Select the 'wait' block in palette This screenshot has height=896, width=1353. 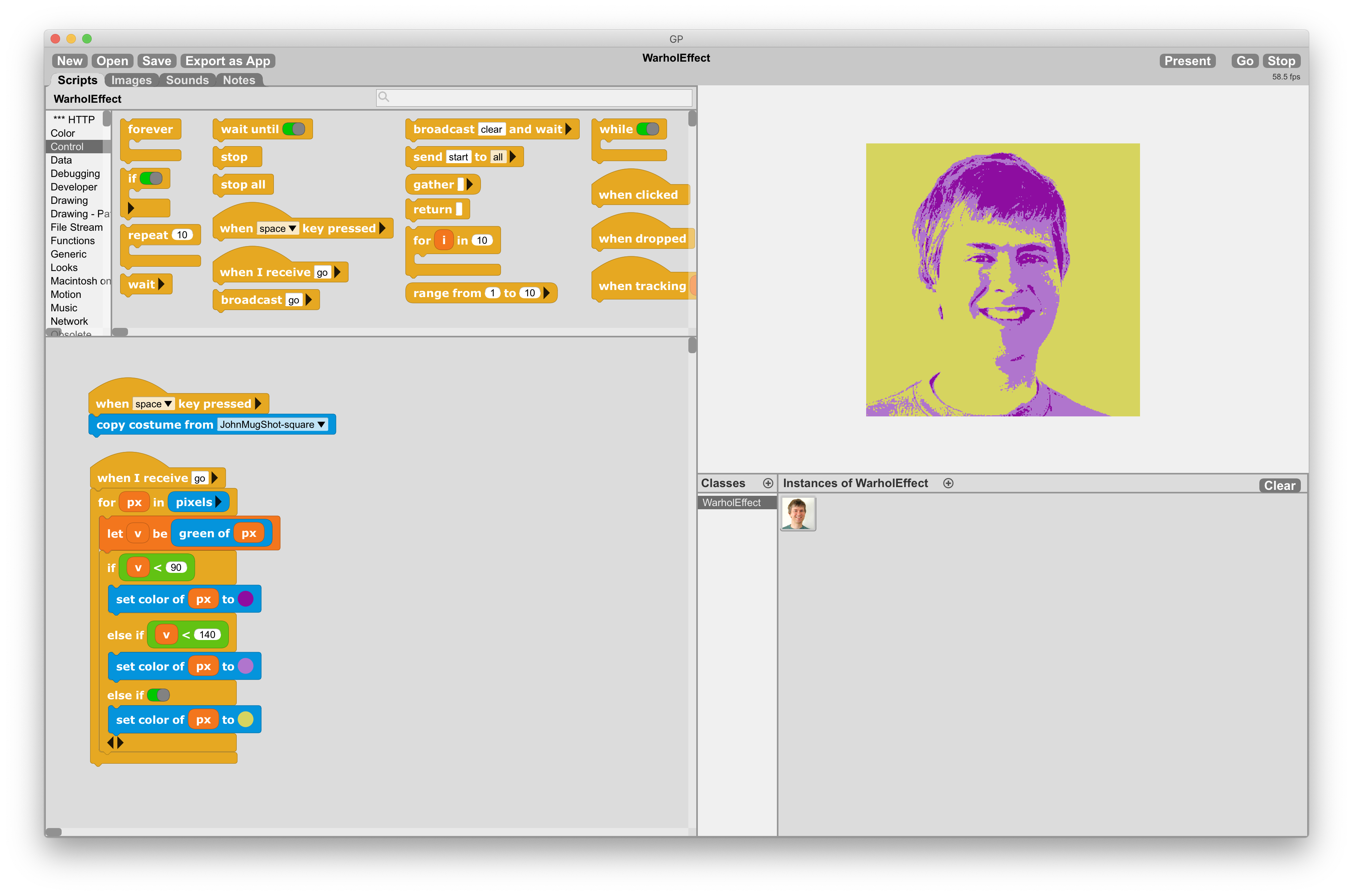[146, 284]
